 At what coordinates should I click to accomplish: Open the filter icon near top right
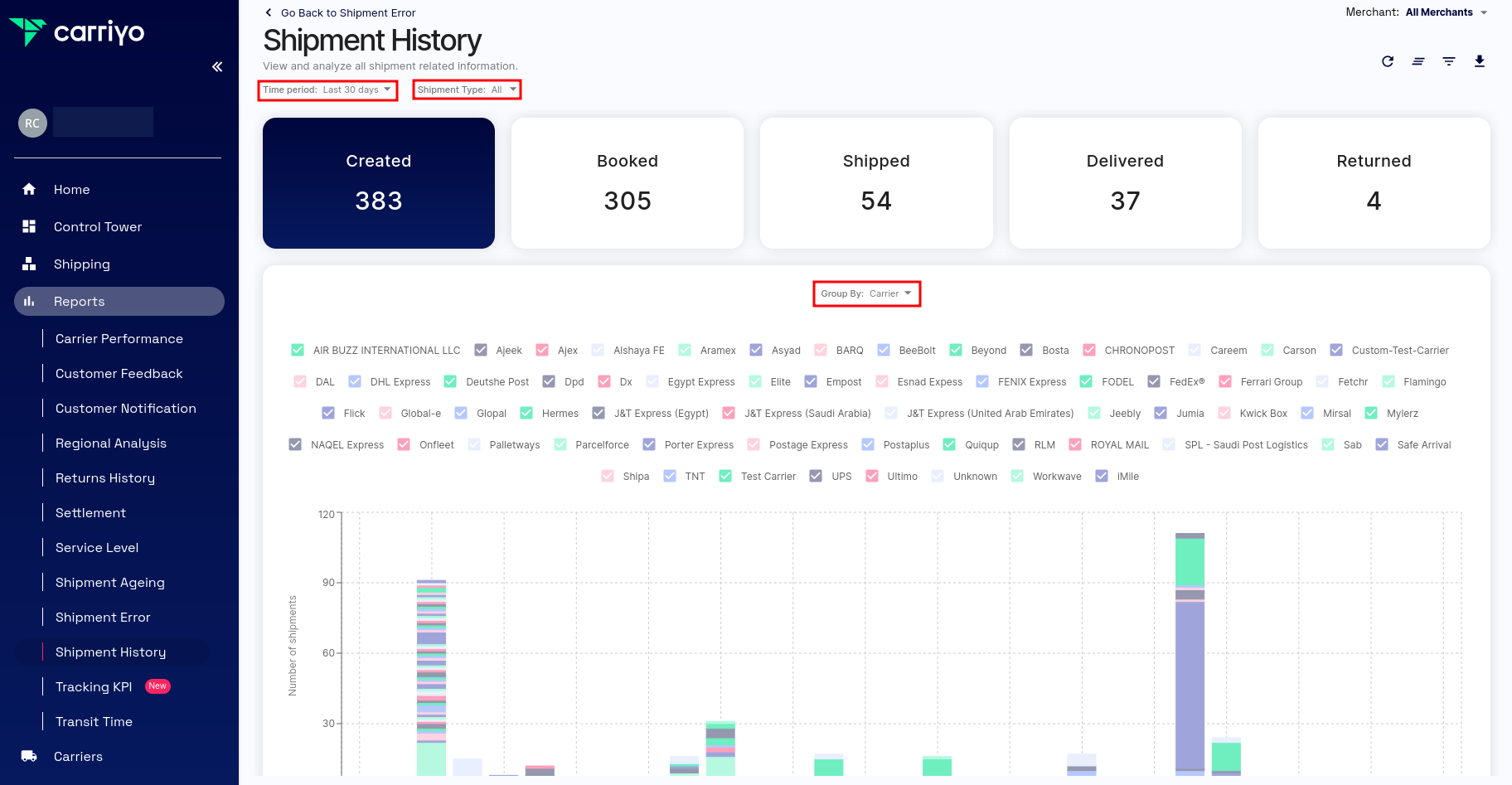(x=1449, y=61)
